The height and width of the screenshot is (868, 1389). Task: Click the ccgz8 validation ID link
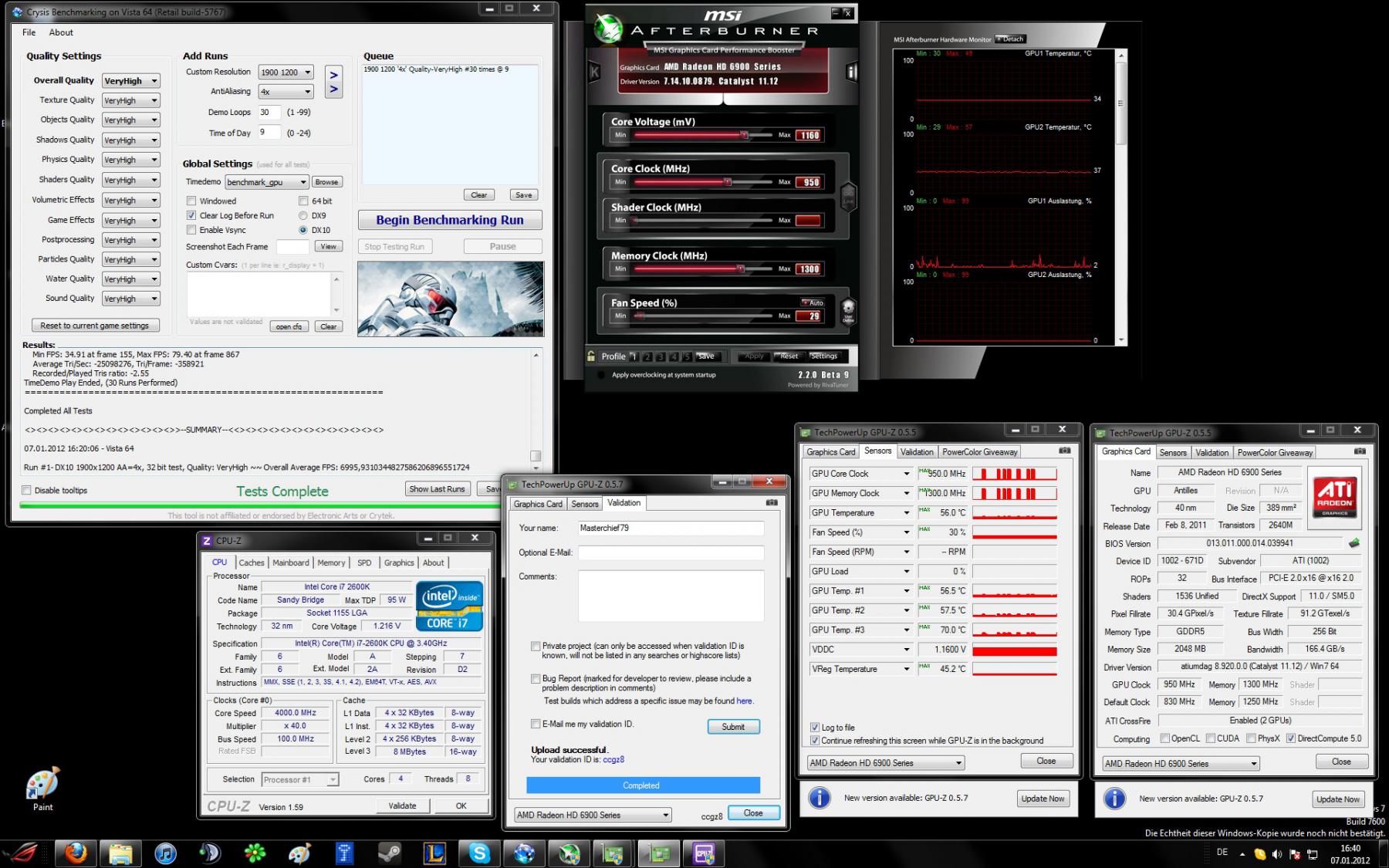click(613, 759)
